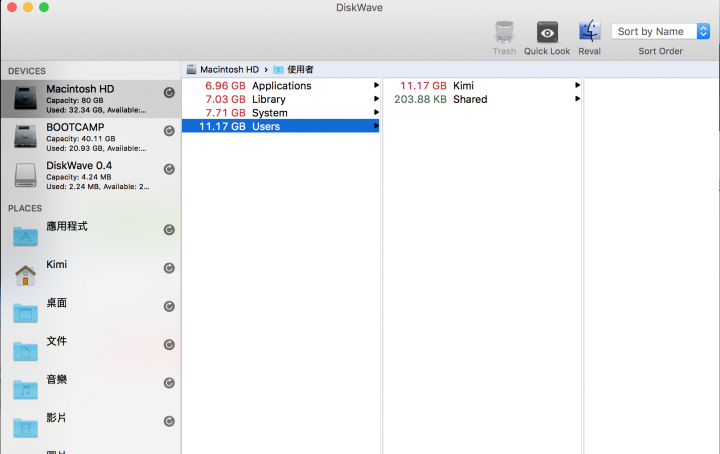Image resolution: width=720 pixels, height=454 pixels.
Task: Open Quick Look eye icon
Action: [x=547, y=33]
